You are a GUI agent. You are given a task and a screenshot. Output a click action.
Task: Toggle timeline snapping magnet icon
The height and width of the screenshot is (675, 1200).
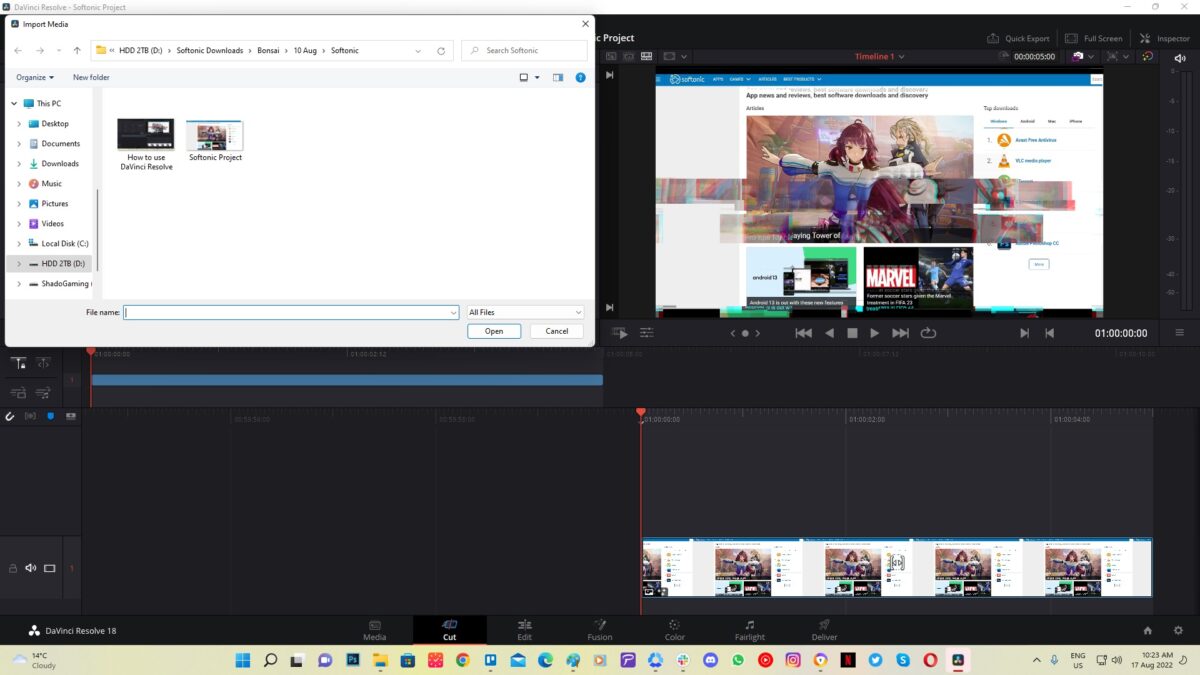[x=11, y=416]
